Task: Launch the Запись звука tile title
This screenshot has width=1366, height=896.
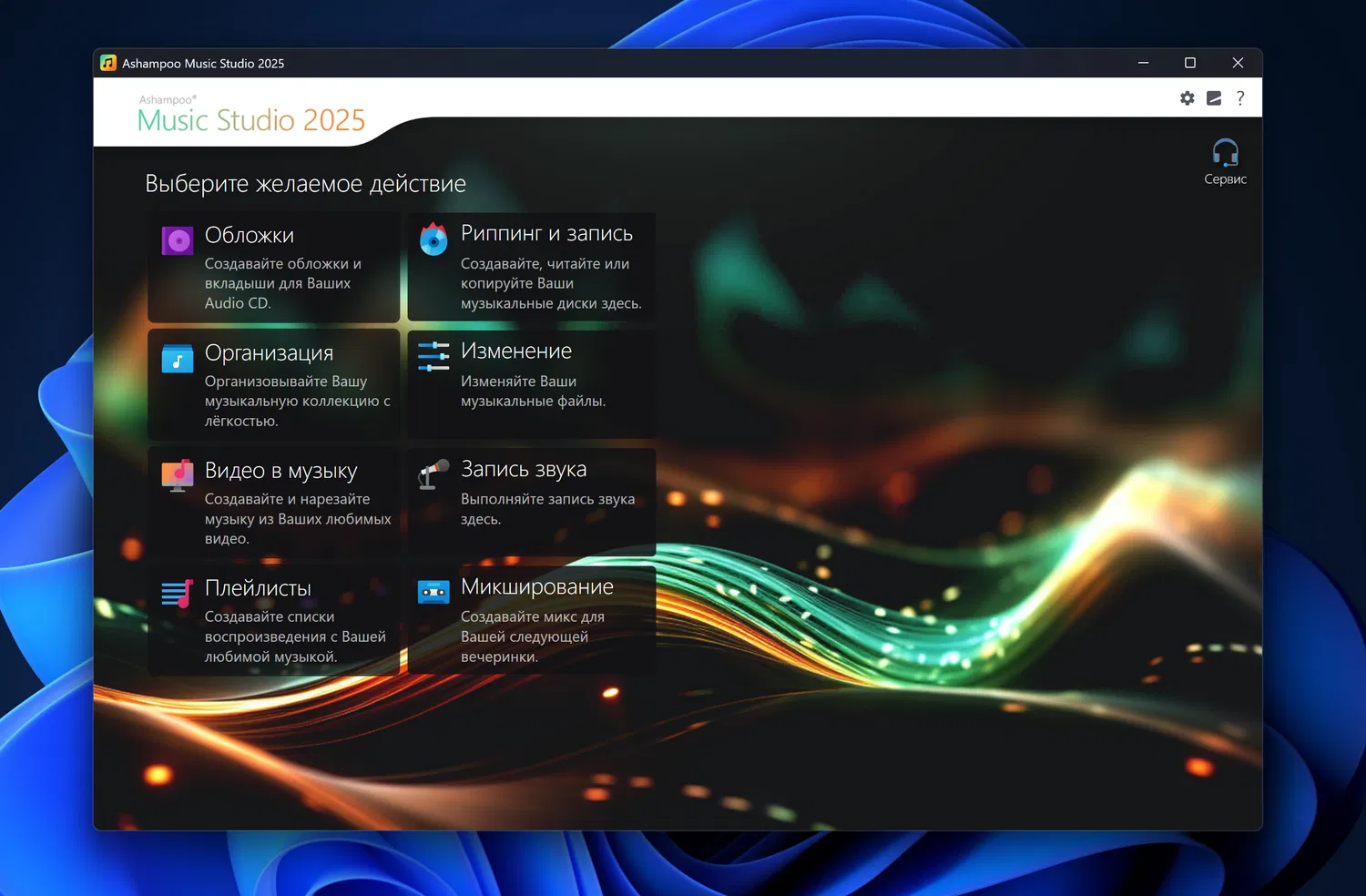Action: [x=524, y=469]
